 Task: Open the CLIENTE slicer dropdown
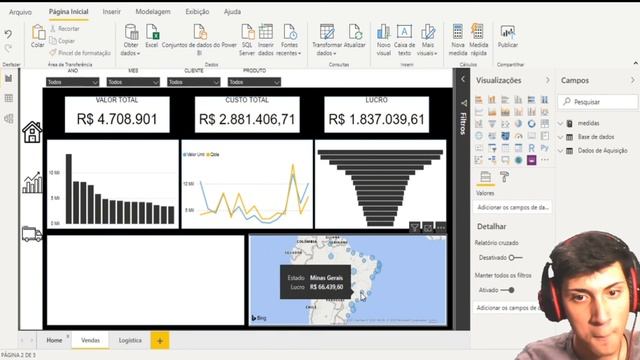click(x=193, y=82)
